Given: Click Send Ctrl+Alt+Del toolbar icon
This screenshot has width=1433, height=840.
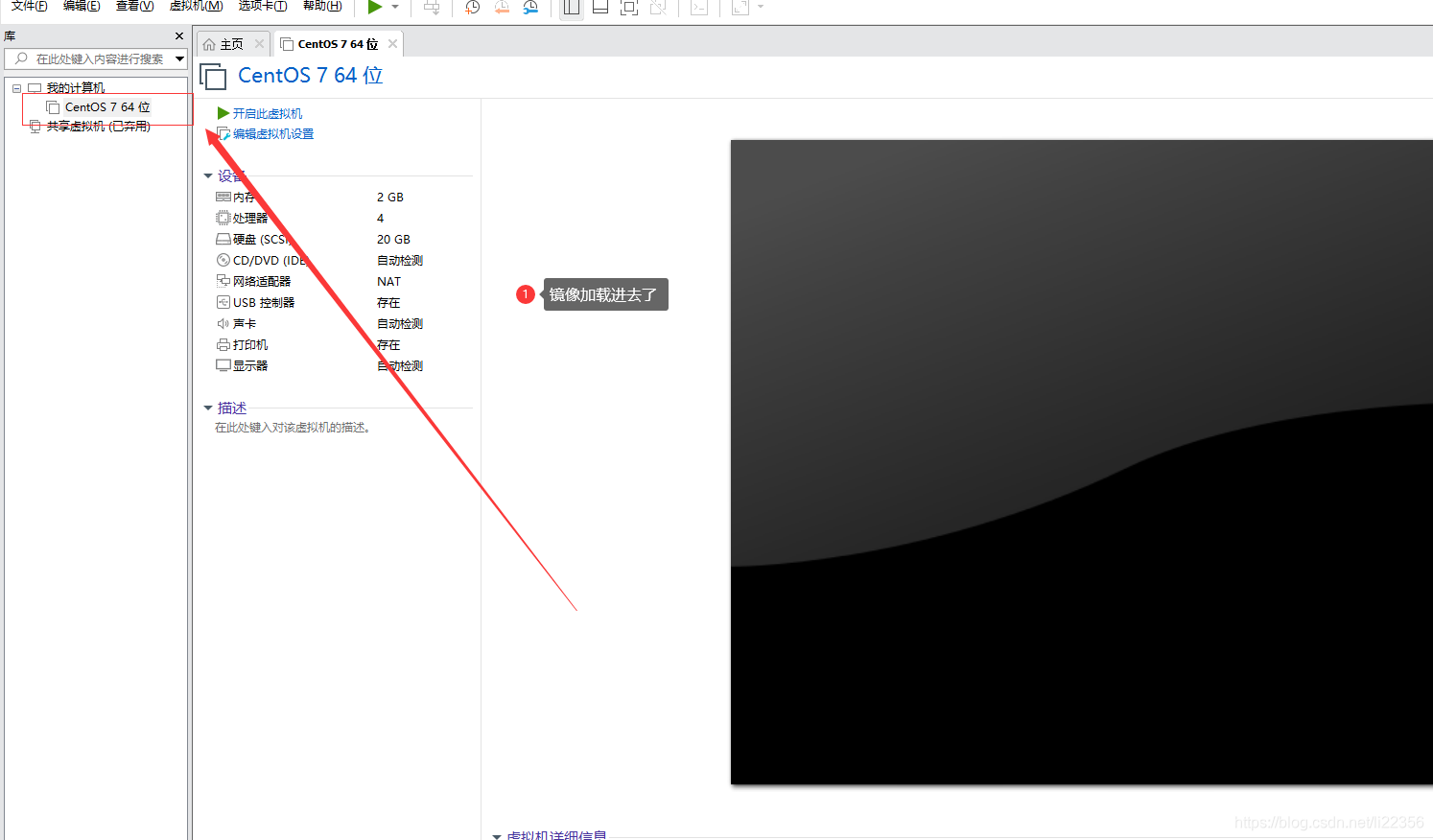Looking at the screenshot, I should [x=432, y=7].
